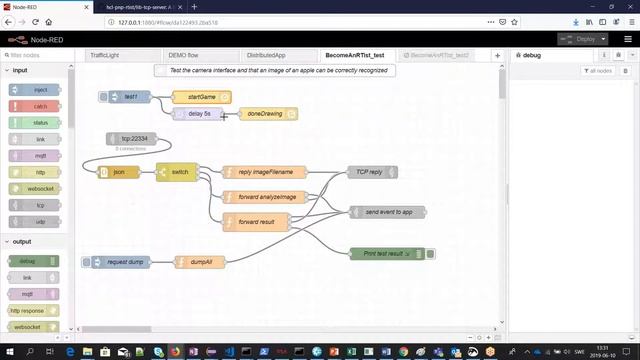Add a new flow tab

(497, 56)
